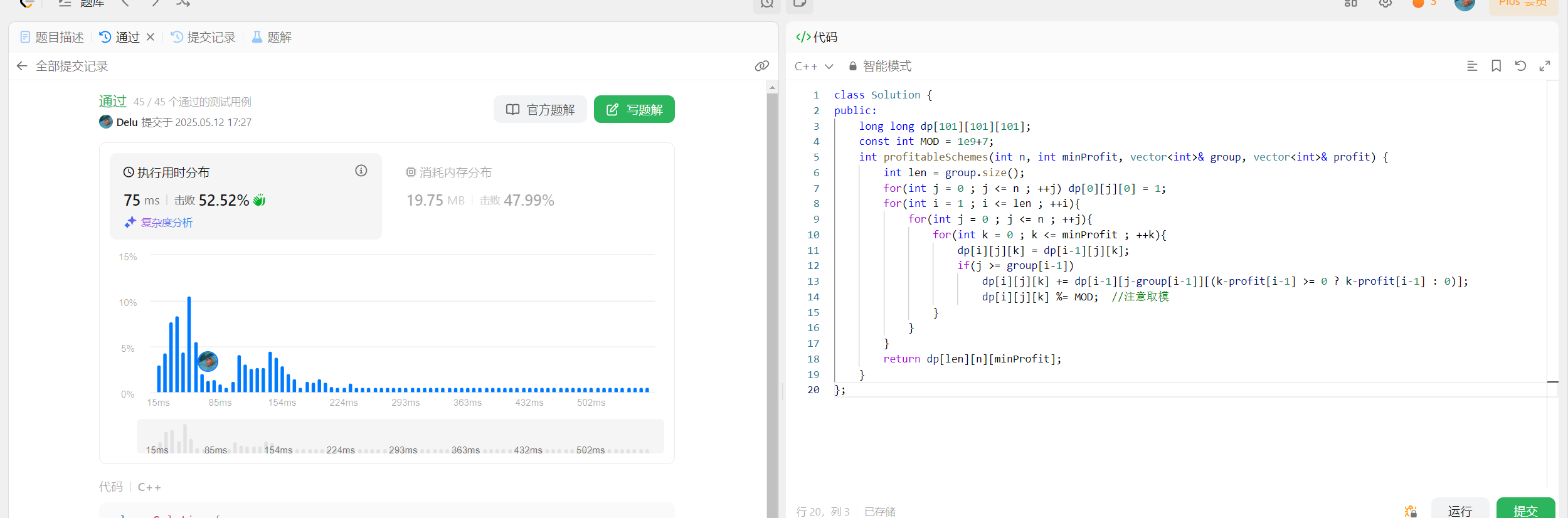
Task: Click the 已存储 status text
Action: coord(879,512)
